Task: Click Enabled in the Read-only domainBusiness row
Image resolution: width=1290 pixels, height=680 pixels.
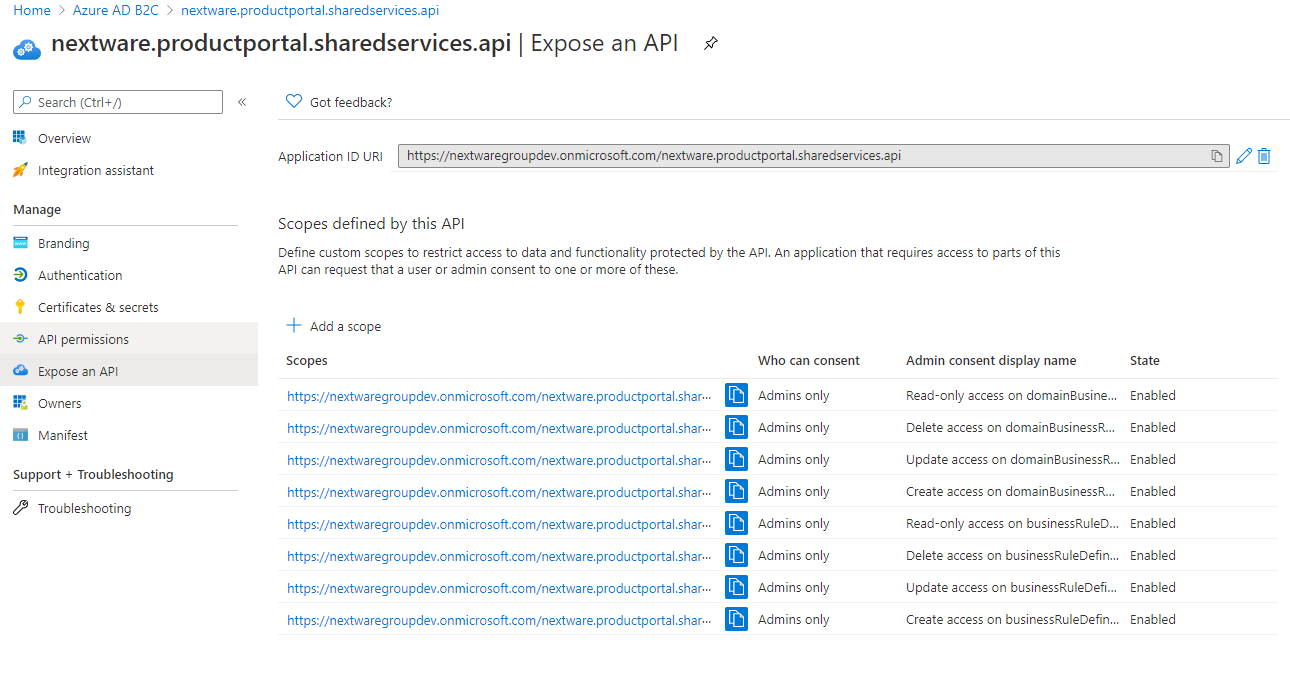Action: pos(1153,395)
